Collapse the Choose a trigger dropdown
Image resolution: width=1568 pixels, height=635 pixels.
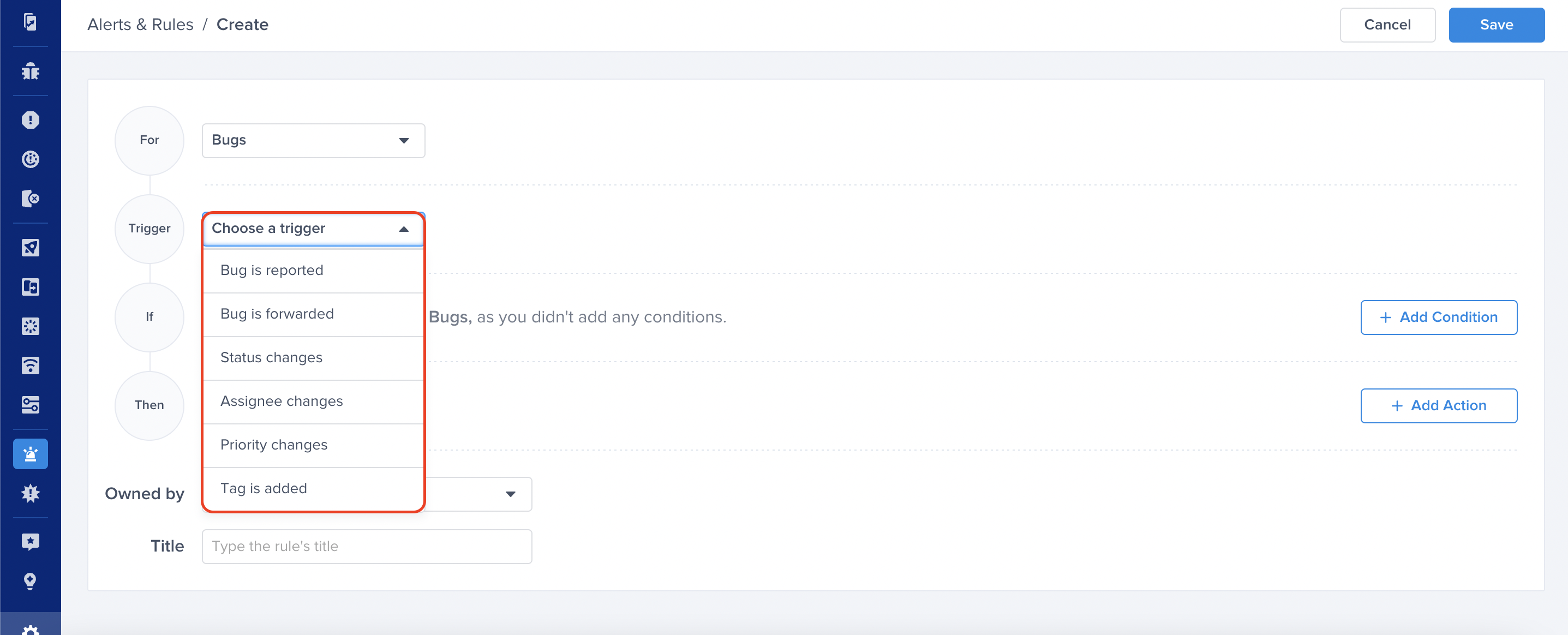pyautogui.click(x=314, y=229)
